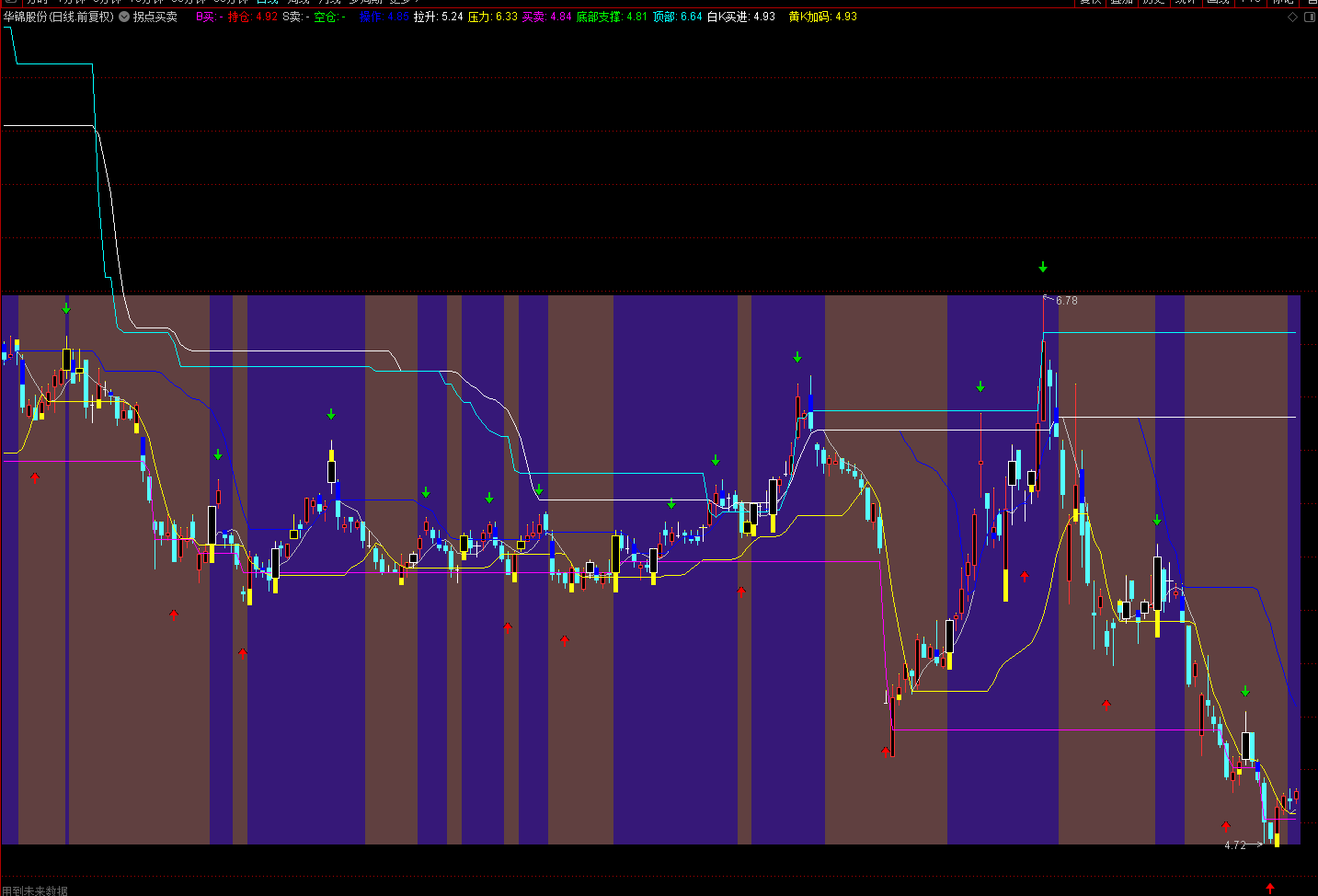Click the 用到未来数据 notice at bottom left
Viewport: 1318px width, 896px height.
[35, 890]
